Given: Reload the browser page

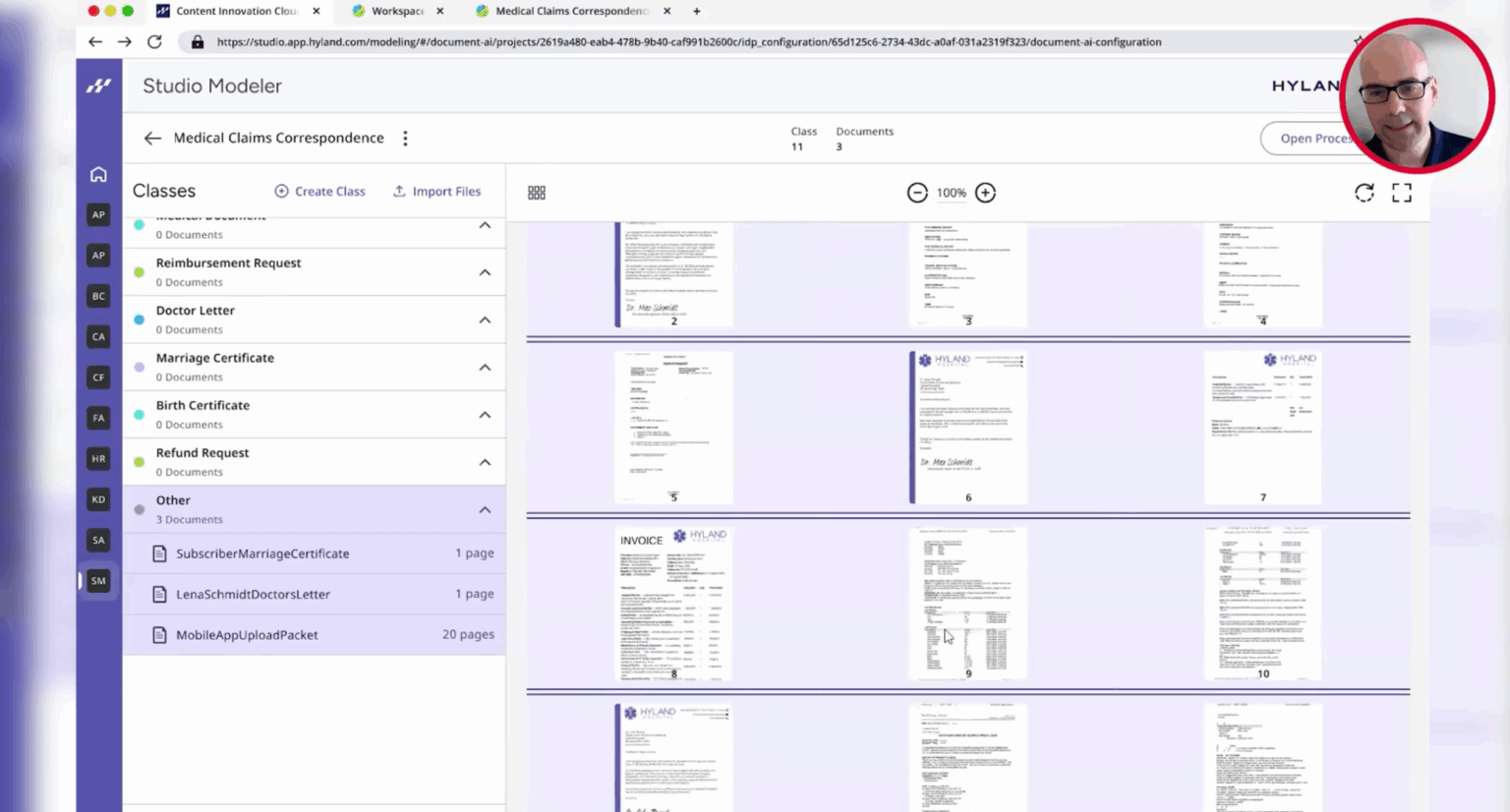Looking at the screenshot, I should pyautogui.click(x=154, y=41).
